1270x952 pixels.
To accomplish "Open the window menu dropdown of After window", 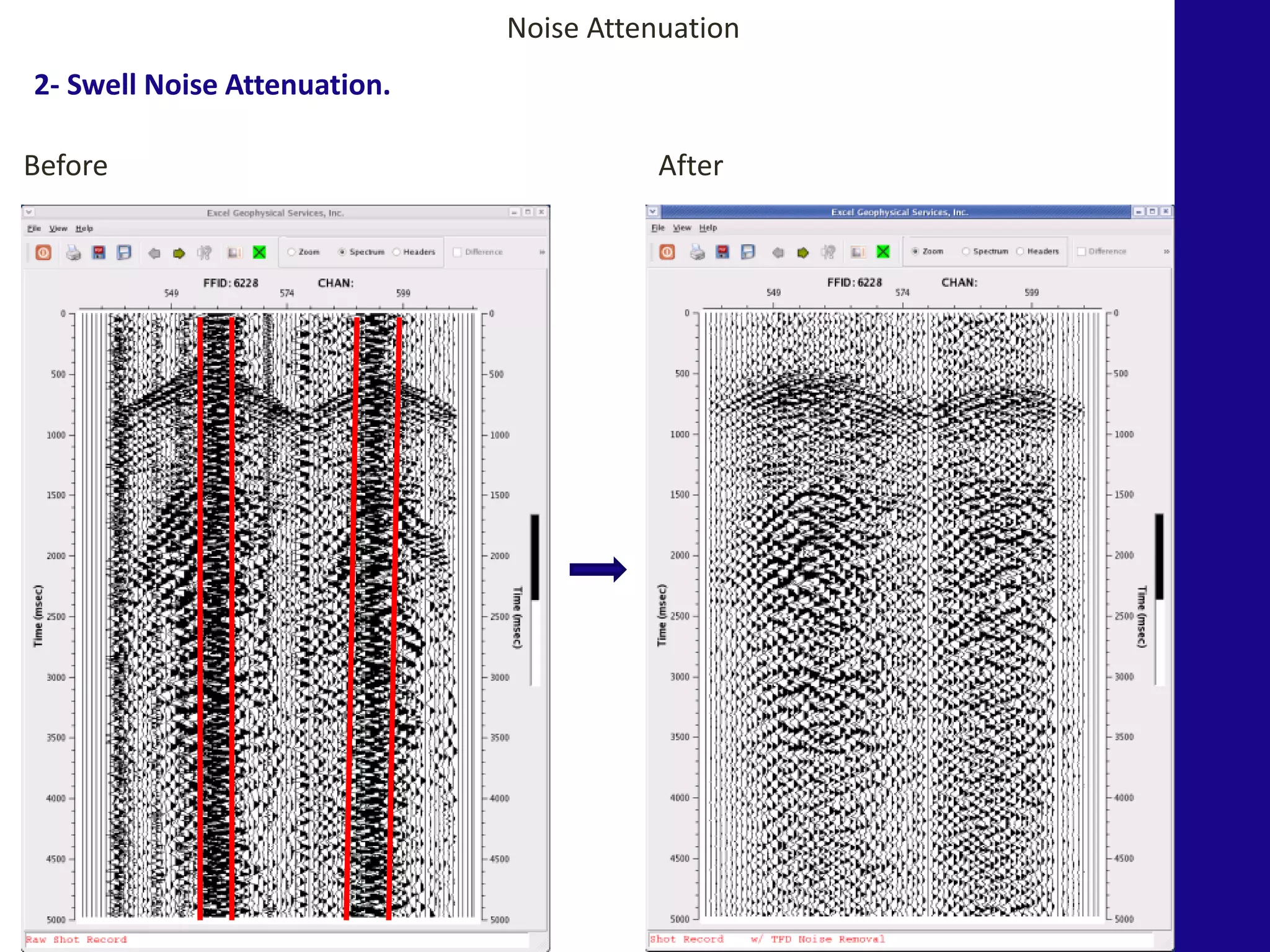I will click(653, 211).
